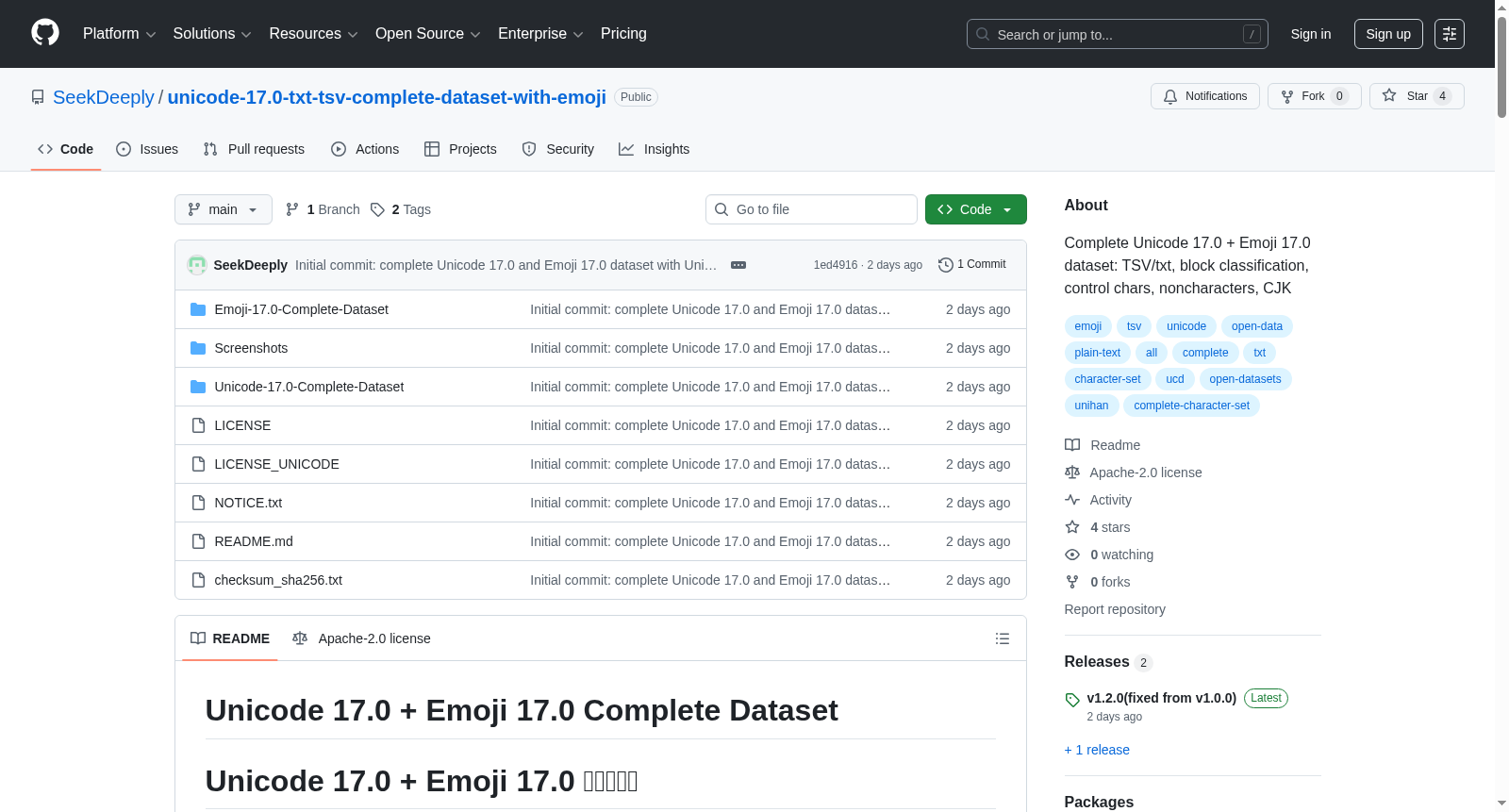Viewport: 1509px width, 812px height.
Task: Click the LICENSE file icon
Action: (198, 425)
